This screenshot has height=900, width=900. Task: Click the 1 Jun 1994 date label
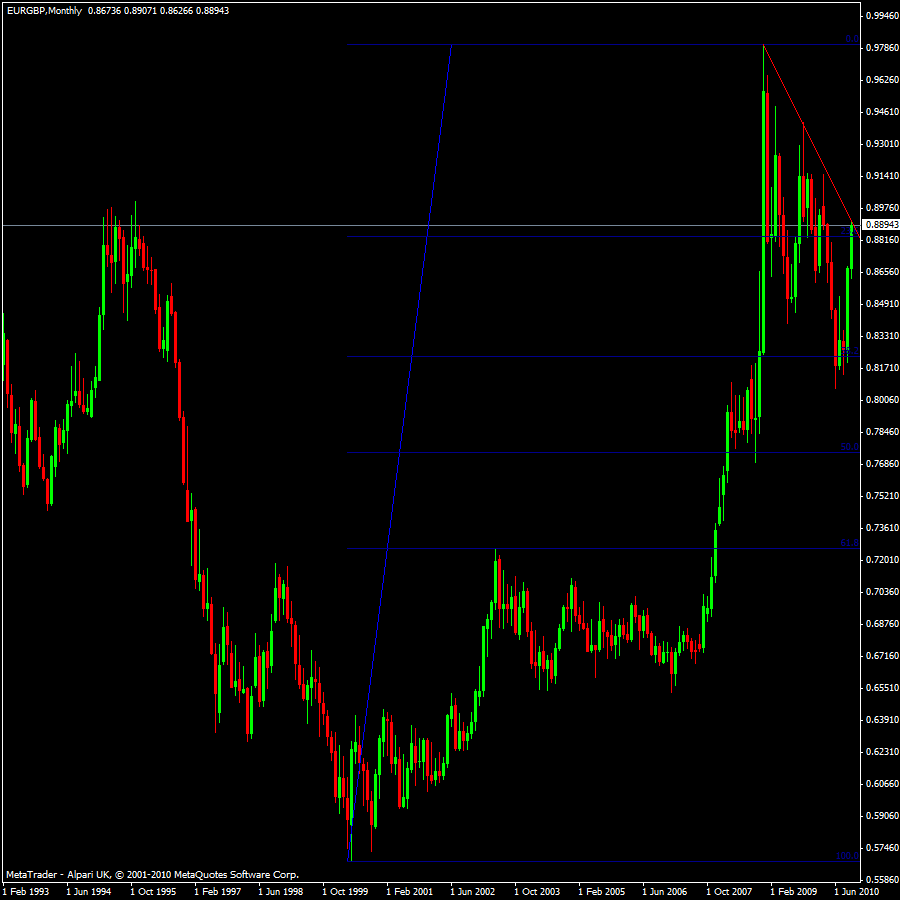point(89,892)
